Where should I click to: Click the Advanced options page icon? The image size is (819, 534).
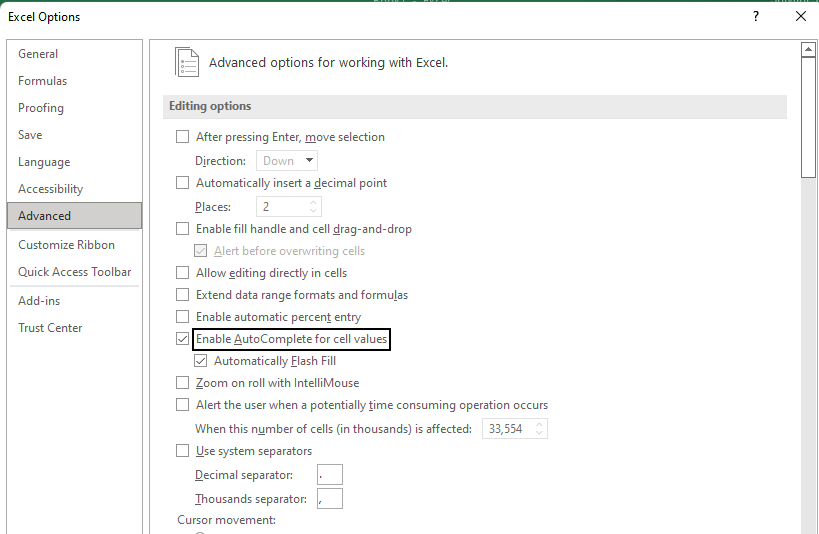point(187,62)
